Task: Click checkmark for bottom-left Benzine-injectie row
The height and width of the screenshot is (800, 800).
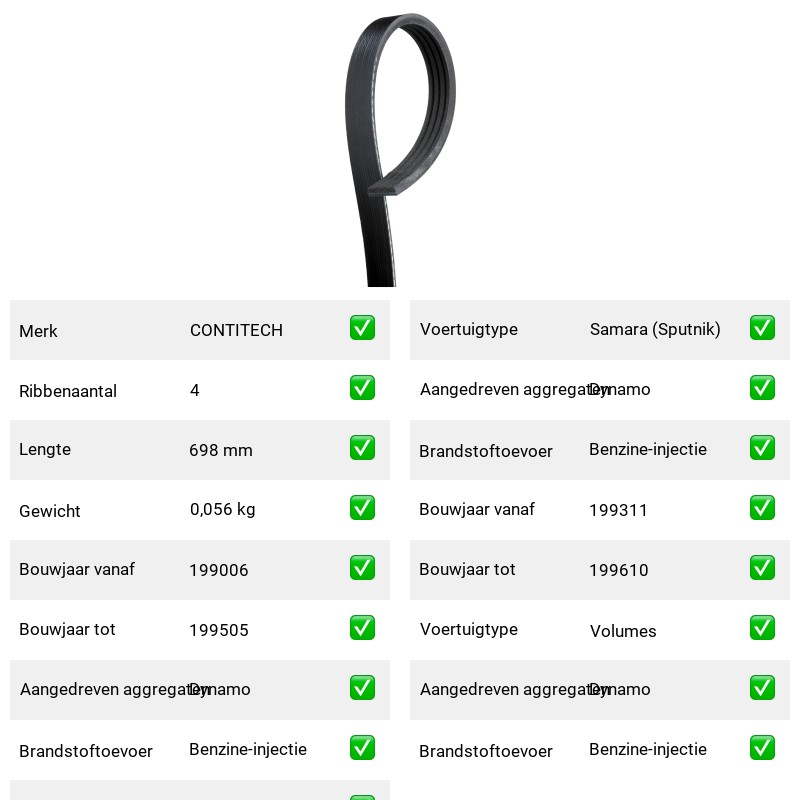Action: tap(362, 747)
